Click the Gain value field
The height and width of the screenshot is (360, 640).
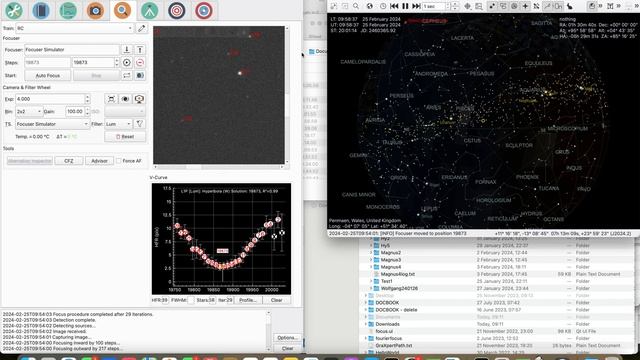pyautogui.click(x=75, y=111)
